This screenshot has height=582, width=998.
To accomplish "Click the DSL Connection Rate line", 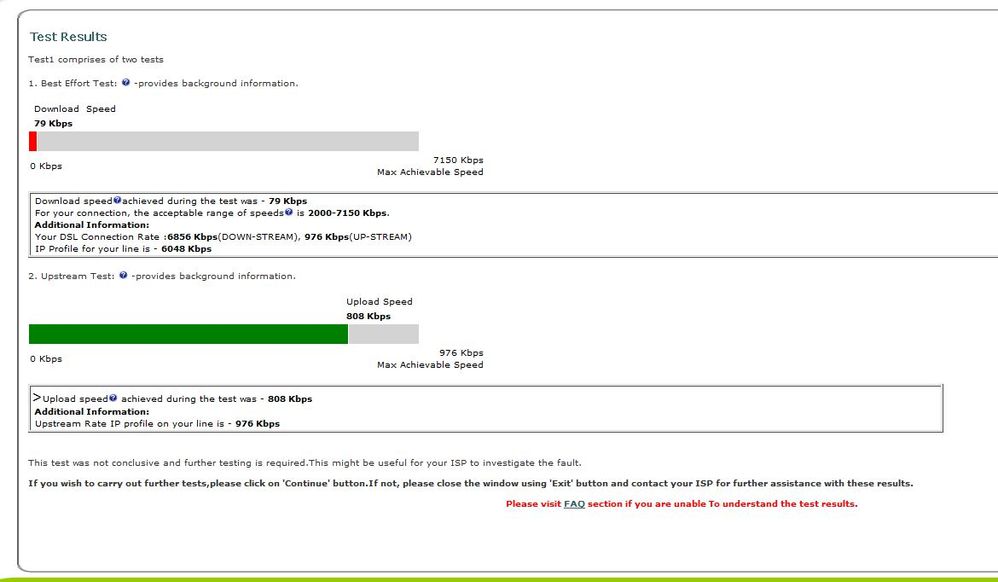I will click(x=223, y=237).
